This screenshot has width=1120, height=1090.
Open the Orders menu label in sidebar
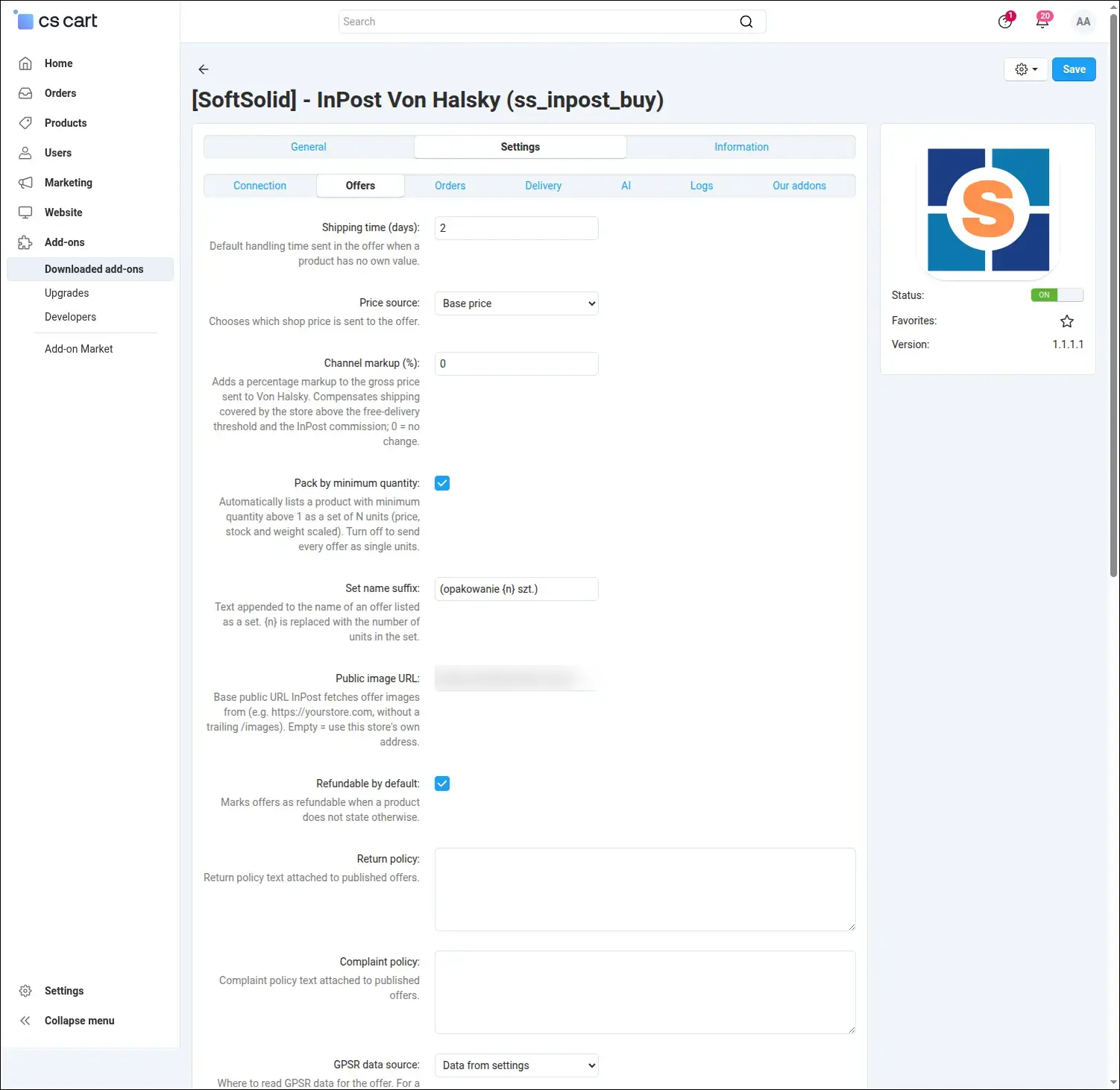pyautogui.click(x=60, y=93)
